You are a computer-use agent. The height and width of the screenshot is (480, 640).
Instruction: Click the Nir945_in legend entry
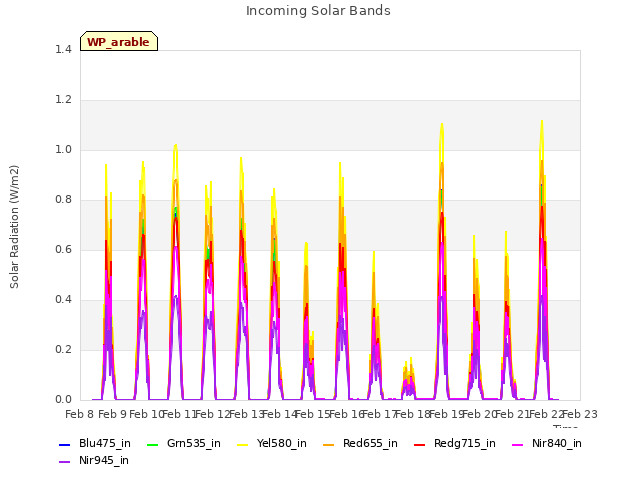pyautogui.click(x=94, y=460)
